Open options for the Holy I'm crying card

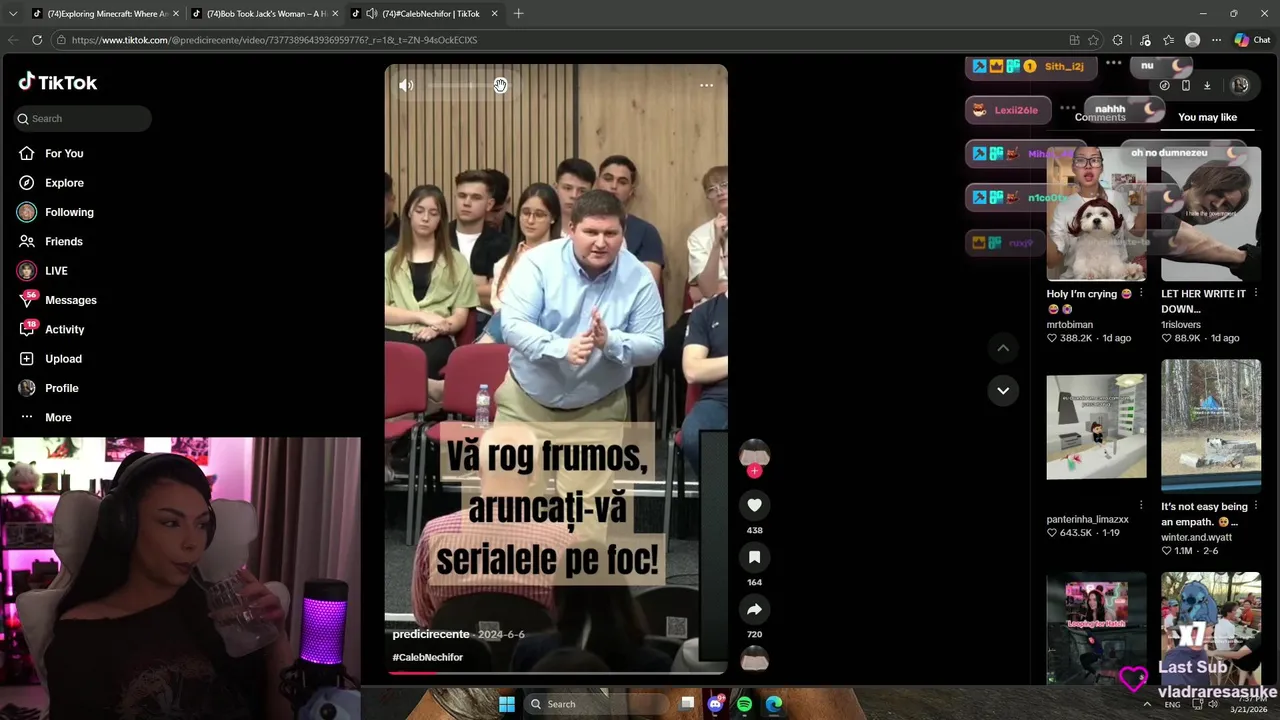point(1141,294)
